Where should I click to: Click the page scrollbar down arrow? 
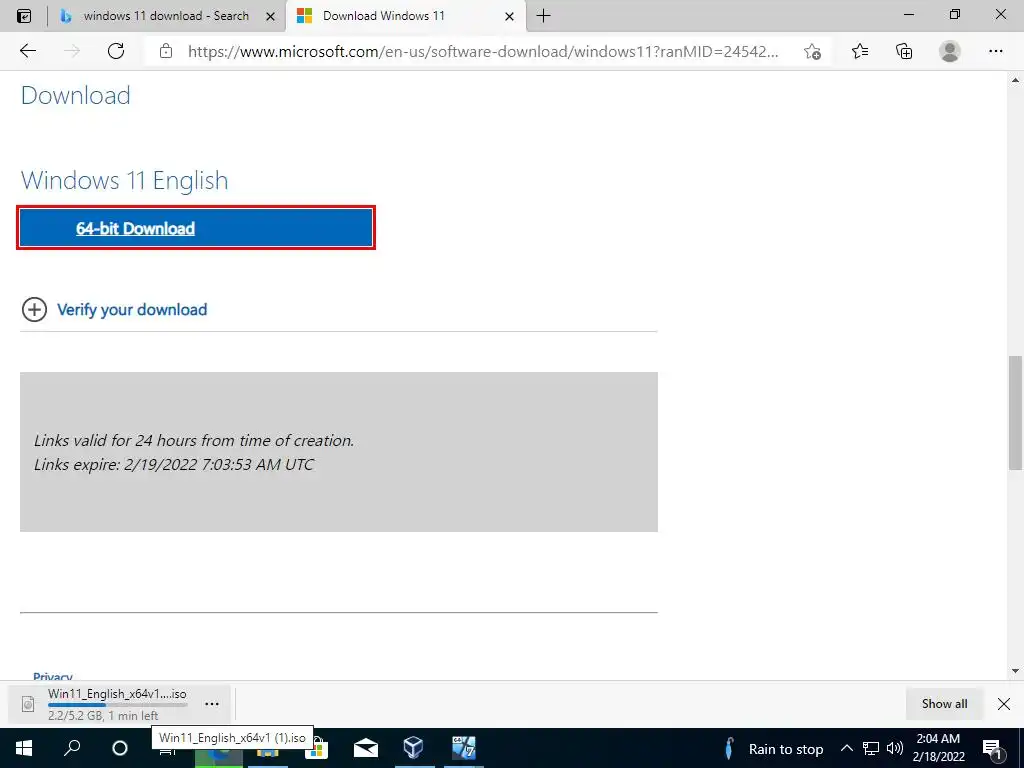click(x=1015, y=671)
